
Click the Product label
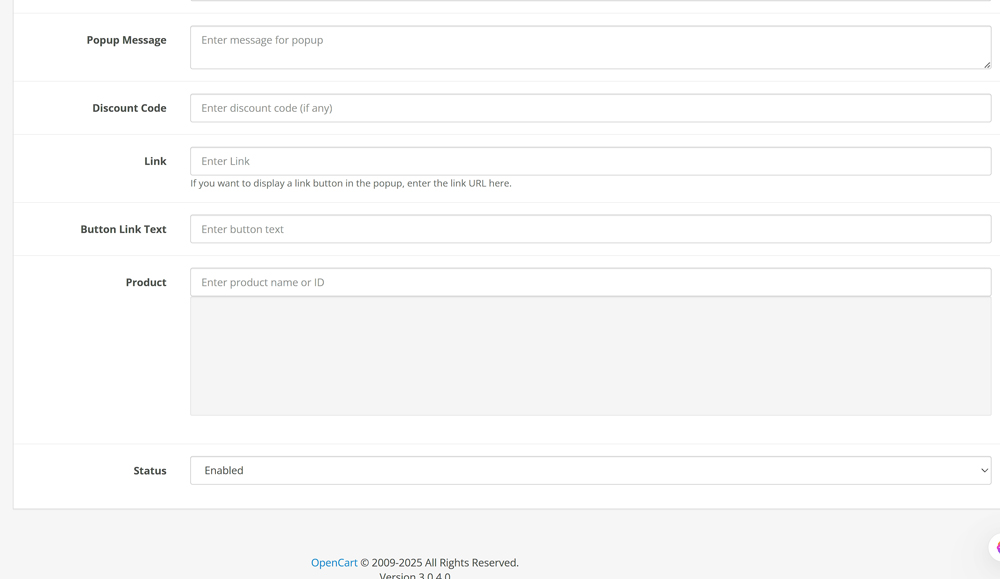146,282
